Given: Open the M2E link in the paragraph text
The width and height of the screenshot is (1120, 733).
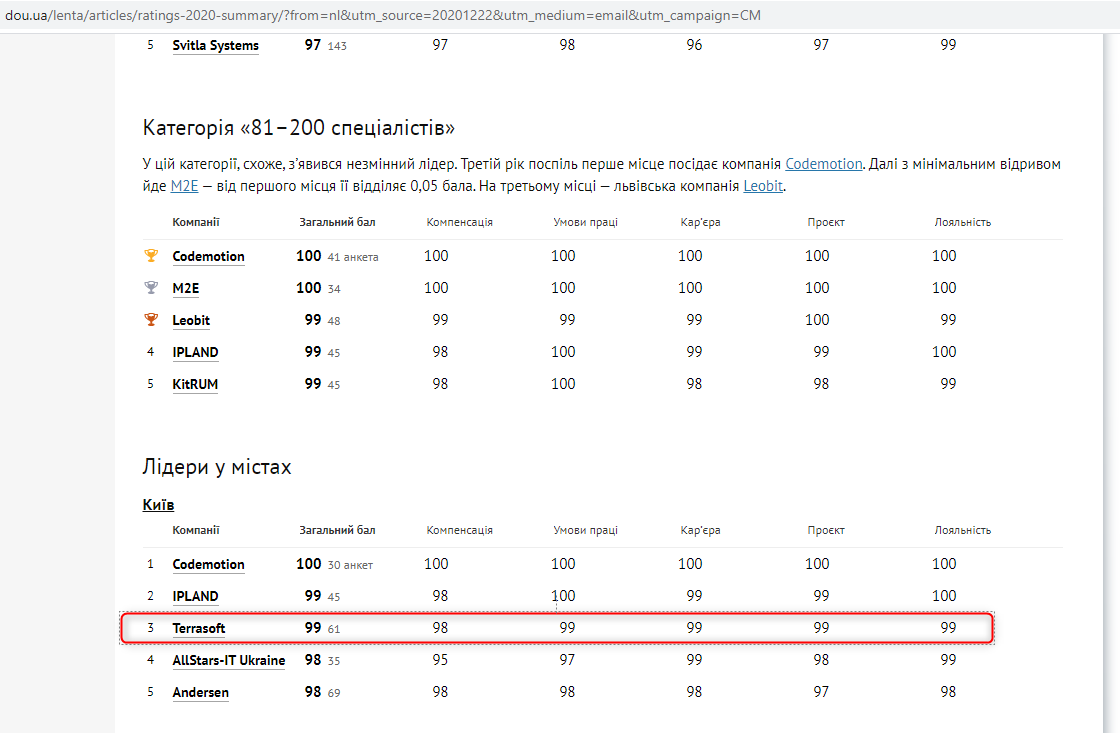Looking at the screenshot, I should tap(184, 186).
